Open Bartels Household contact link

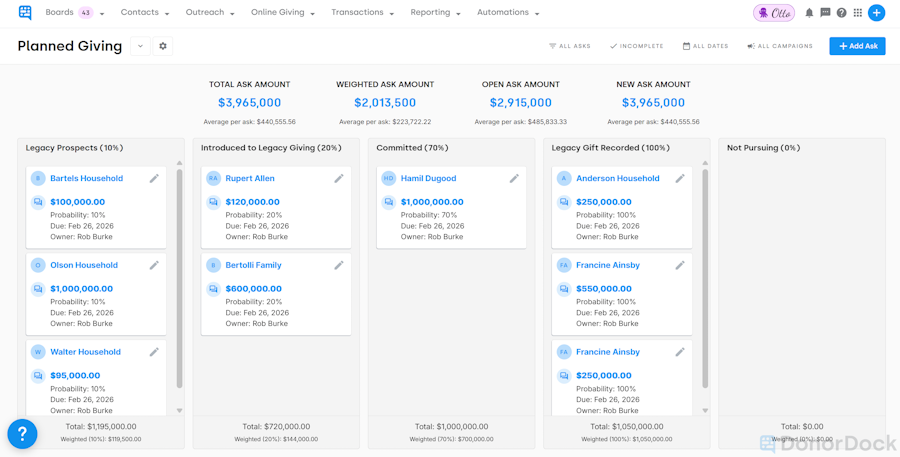click(87, 179)
